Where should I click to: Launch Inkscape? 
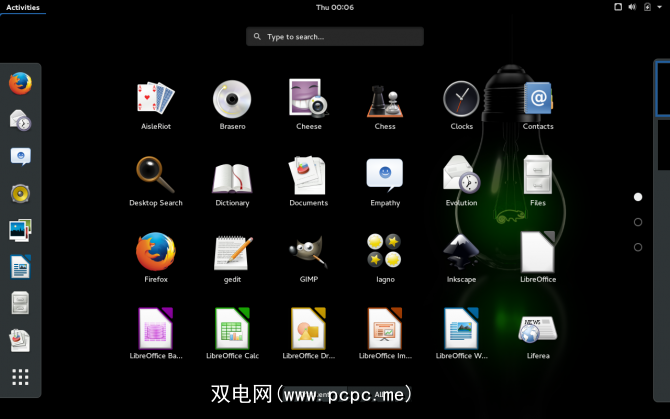[x=461, y=258]
